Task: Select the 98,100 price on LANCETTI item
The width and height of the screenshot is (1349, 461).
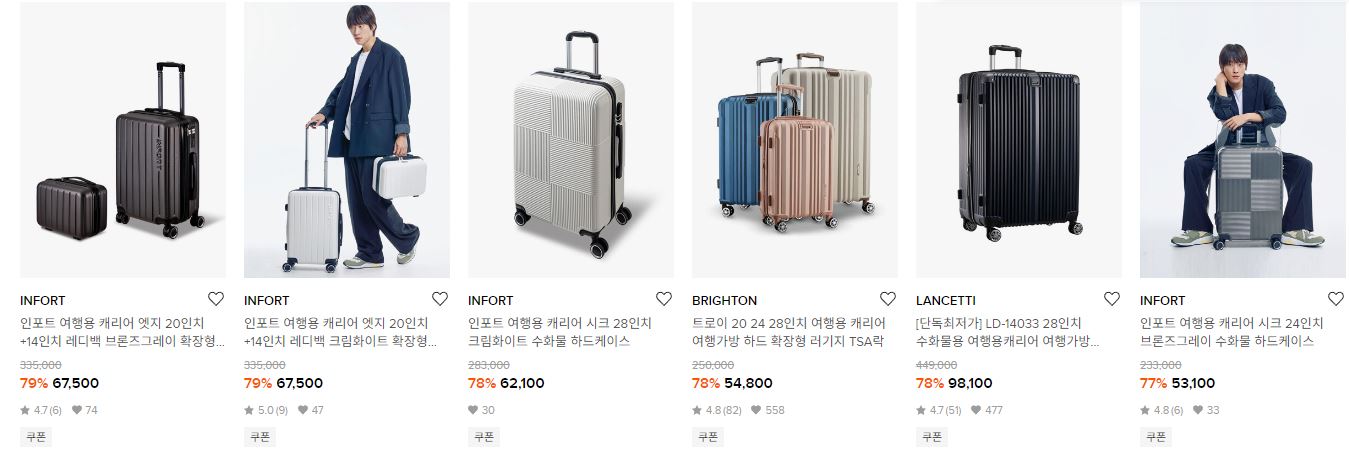Action: pyautogui.click(x=970, y=383)
